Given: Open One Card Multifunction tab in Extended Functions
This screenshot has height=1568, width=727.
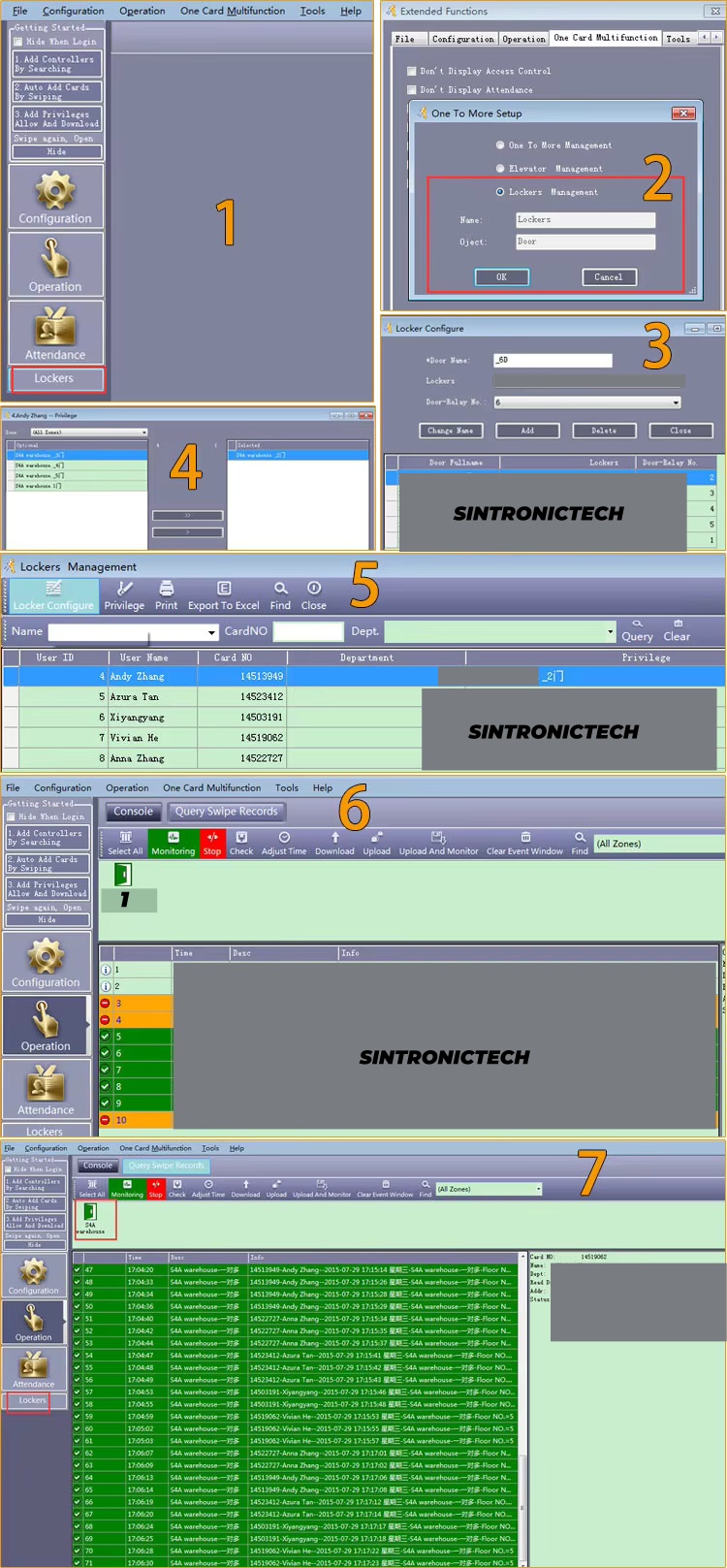Looking at the screenshot, I should click(606, 38).
